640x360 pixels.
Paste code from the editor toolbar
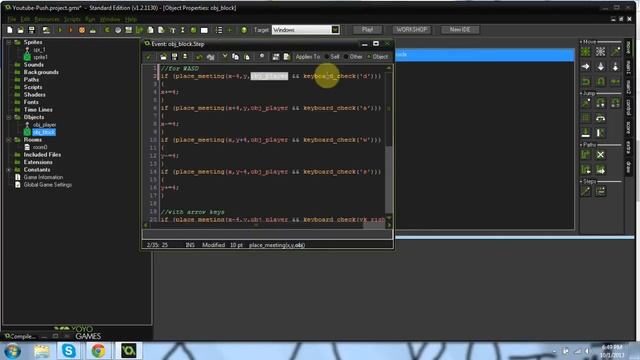pyautogui.click(x=247, y=57)
